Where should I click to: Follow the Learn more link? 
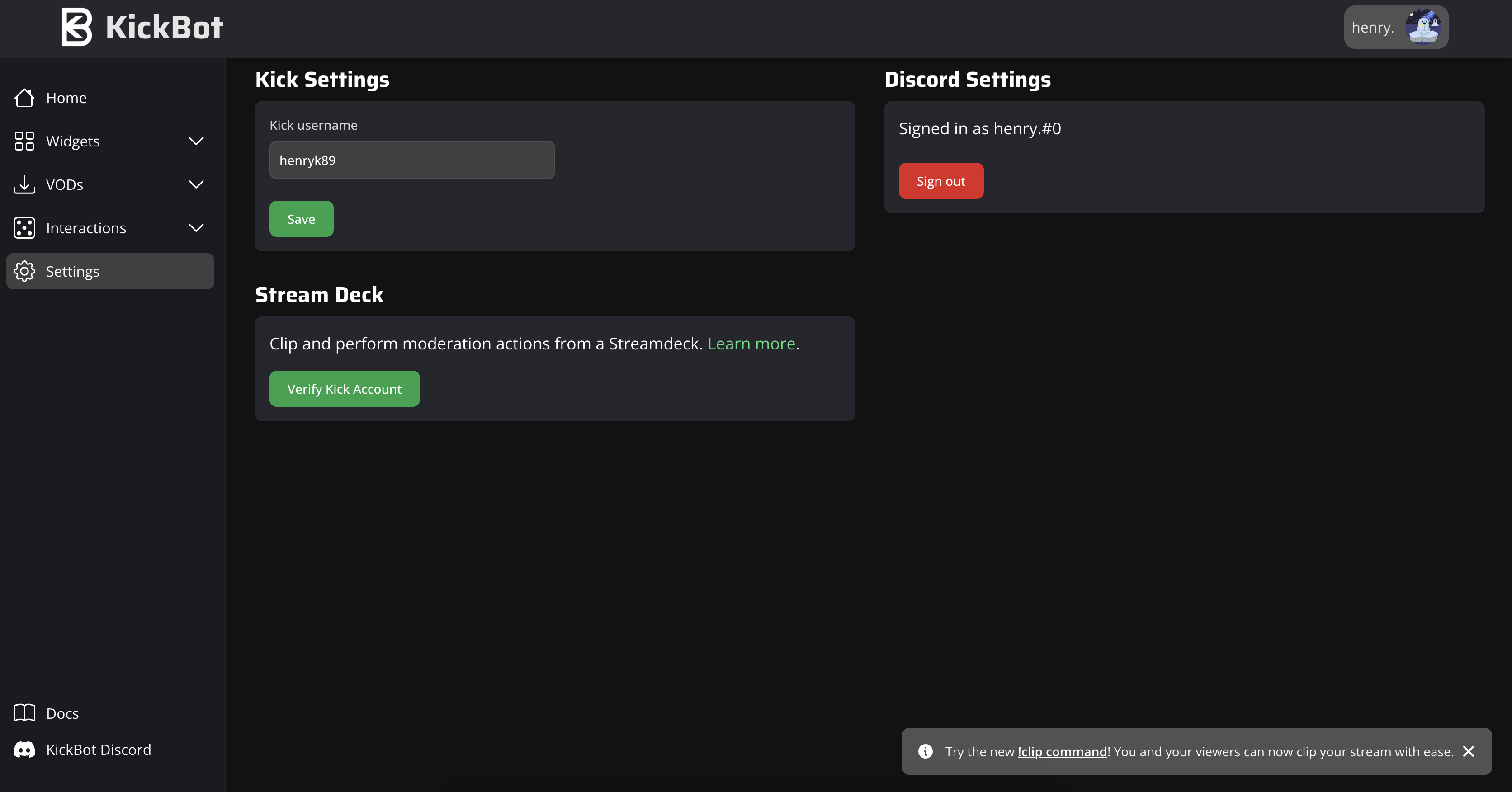pos(751,344)
